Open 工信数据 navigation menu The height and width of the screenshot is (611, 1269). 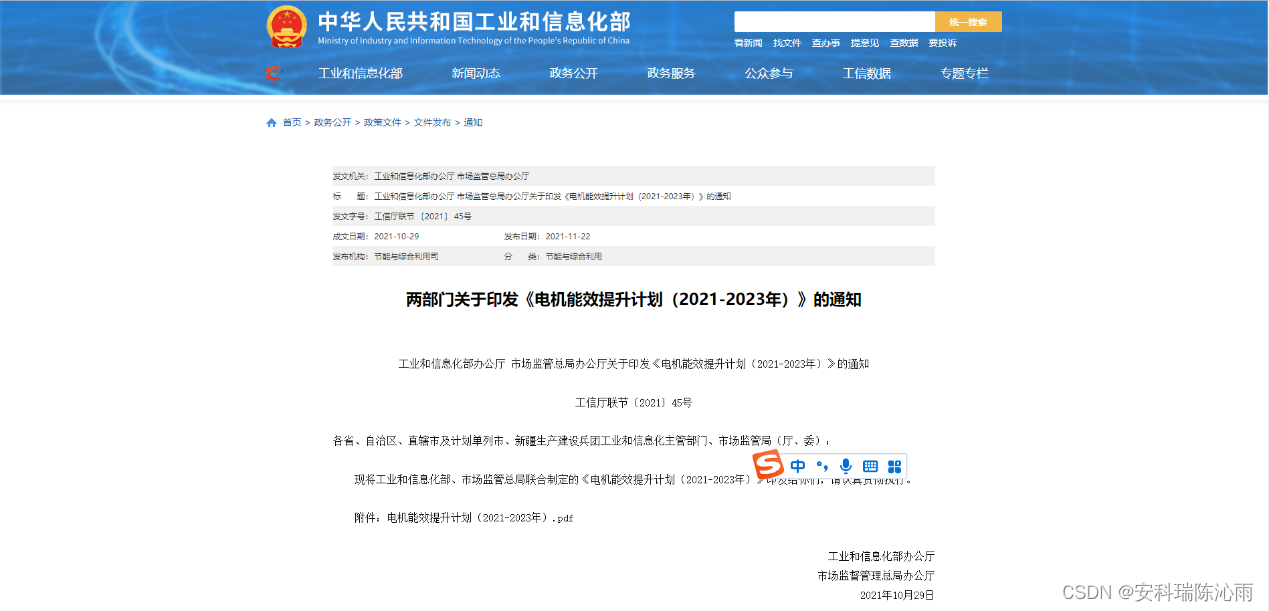867,73
